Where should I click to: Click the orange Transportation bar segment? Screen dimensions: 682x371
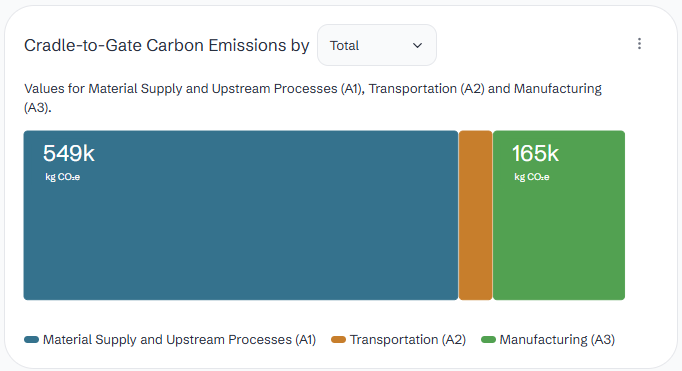click(x=475, y=215)
